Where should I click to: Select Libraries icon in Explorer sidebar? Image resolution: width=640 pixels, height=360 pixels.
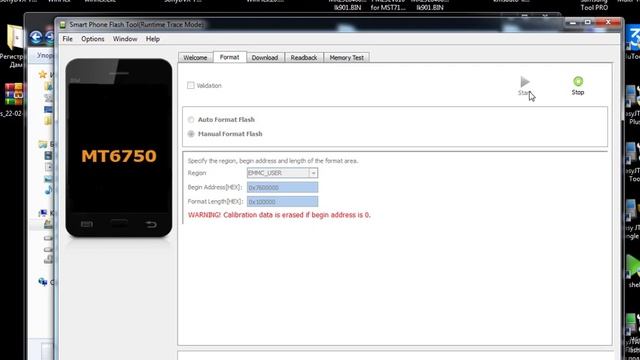43,144
